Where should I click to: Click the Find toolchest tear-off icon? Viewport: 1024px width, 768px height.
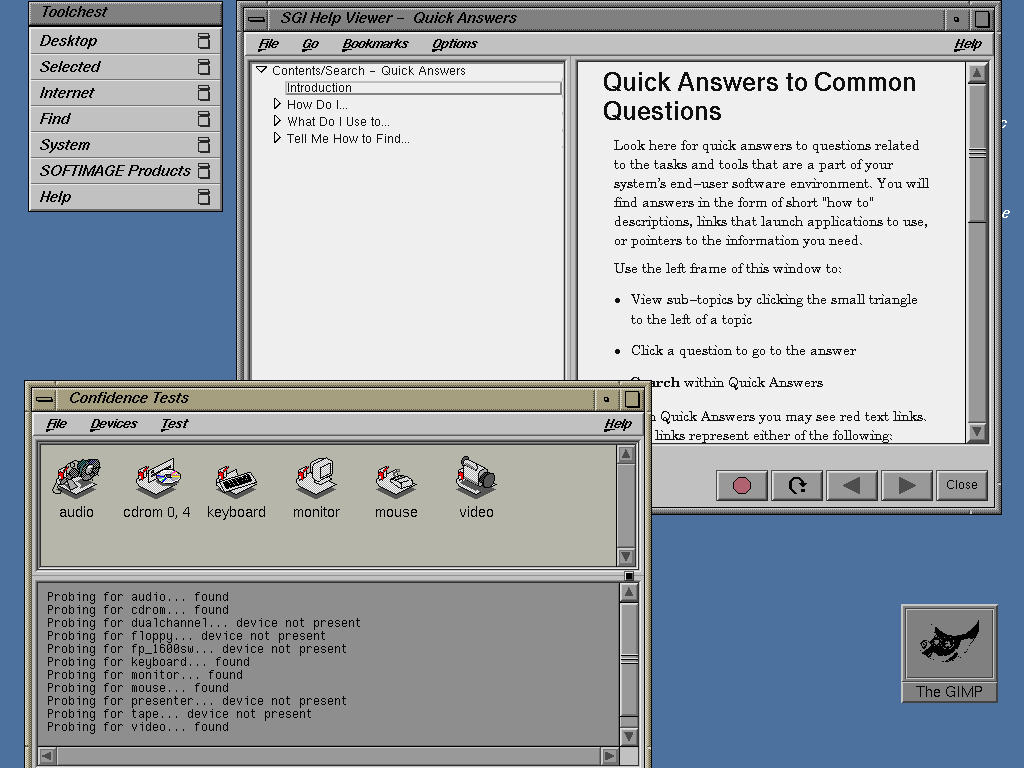click(x=204, y=119)
